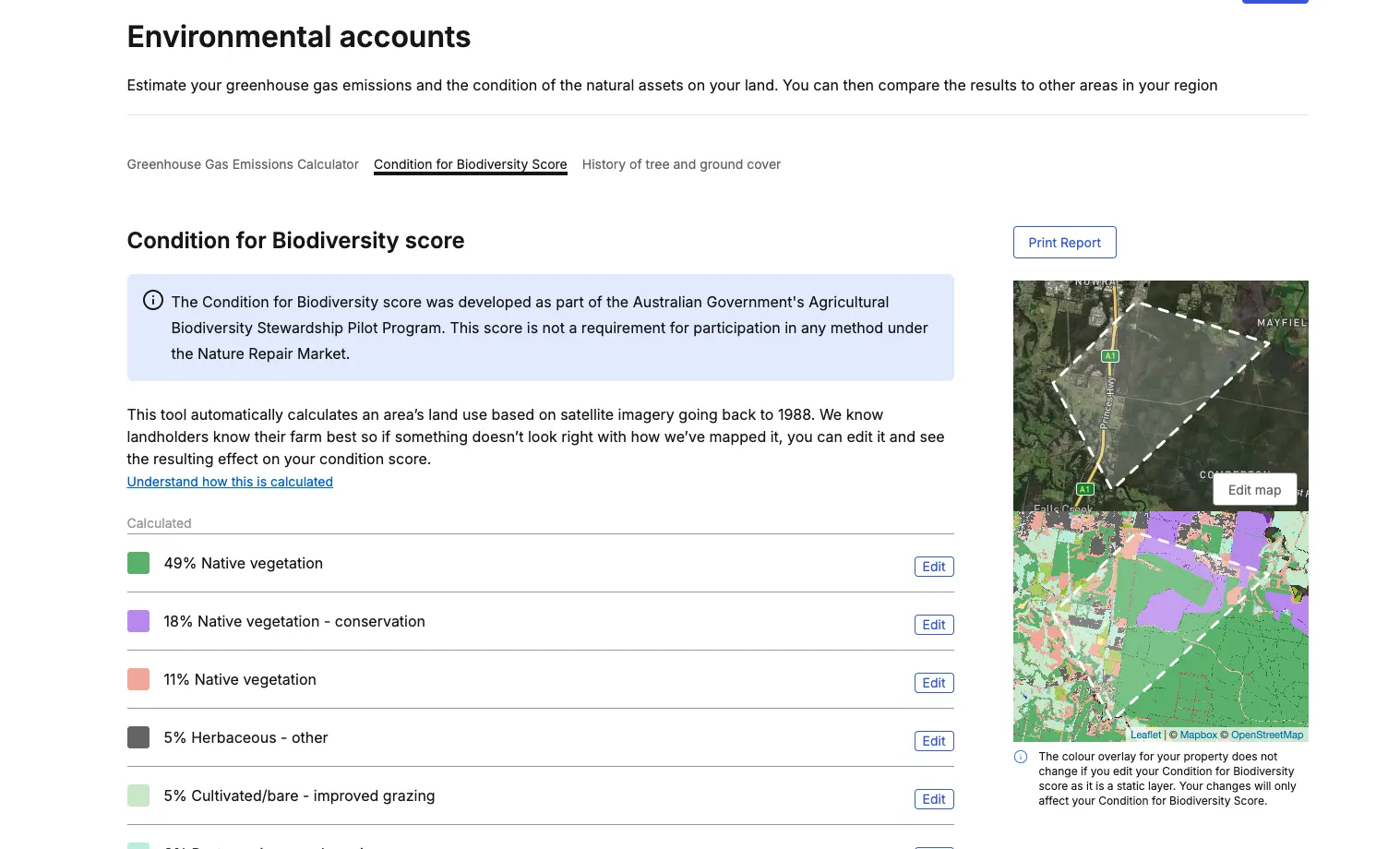Edit the 5% Herbaceous - other row
1400x849 pixels.
pos(933,741)
